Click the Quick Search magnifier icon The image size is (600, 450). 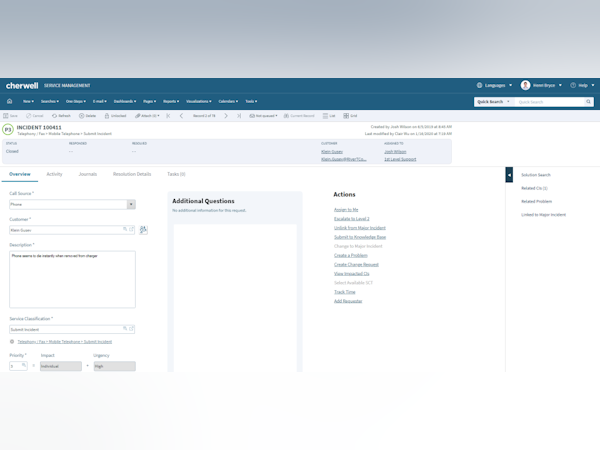589,102
